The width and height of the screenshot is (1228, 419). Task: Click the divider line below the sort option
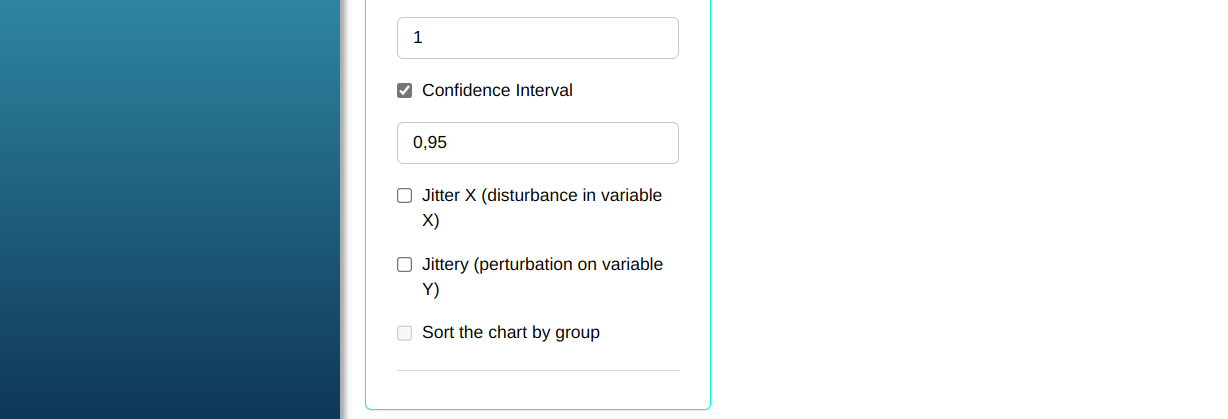[537, 371]
